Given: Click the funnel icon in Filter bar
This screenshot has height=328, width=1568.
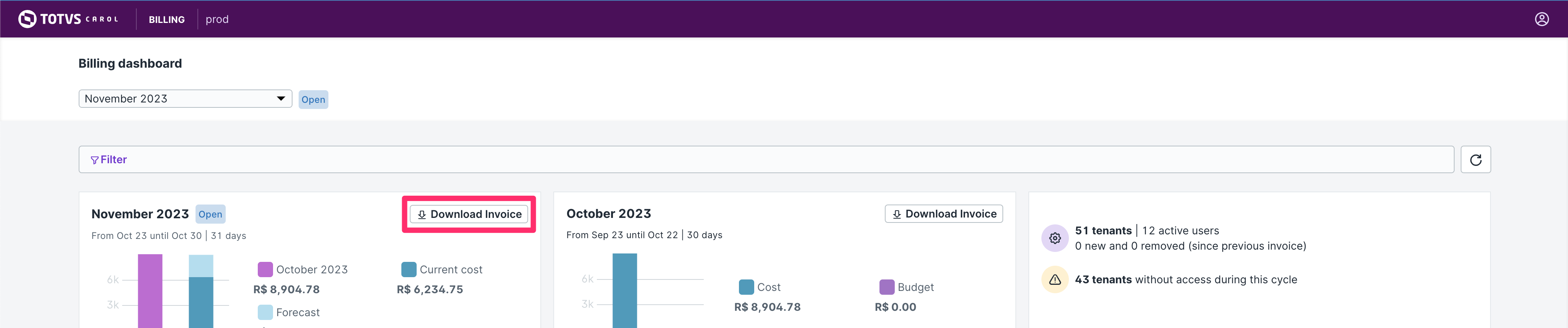Looking at the screenshot, I should (94, 160).
